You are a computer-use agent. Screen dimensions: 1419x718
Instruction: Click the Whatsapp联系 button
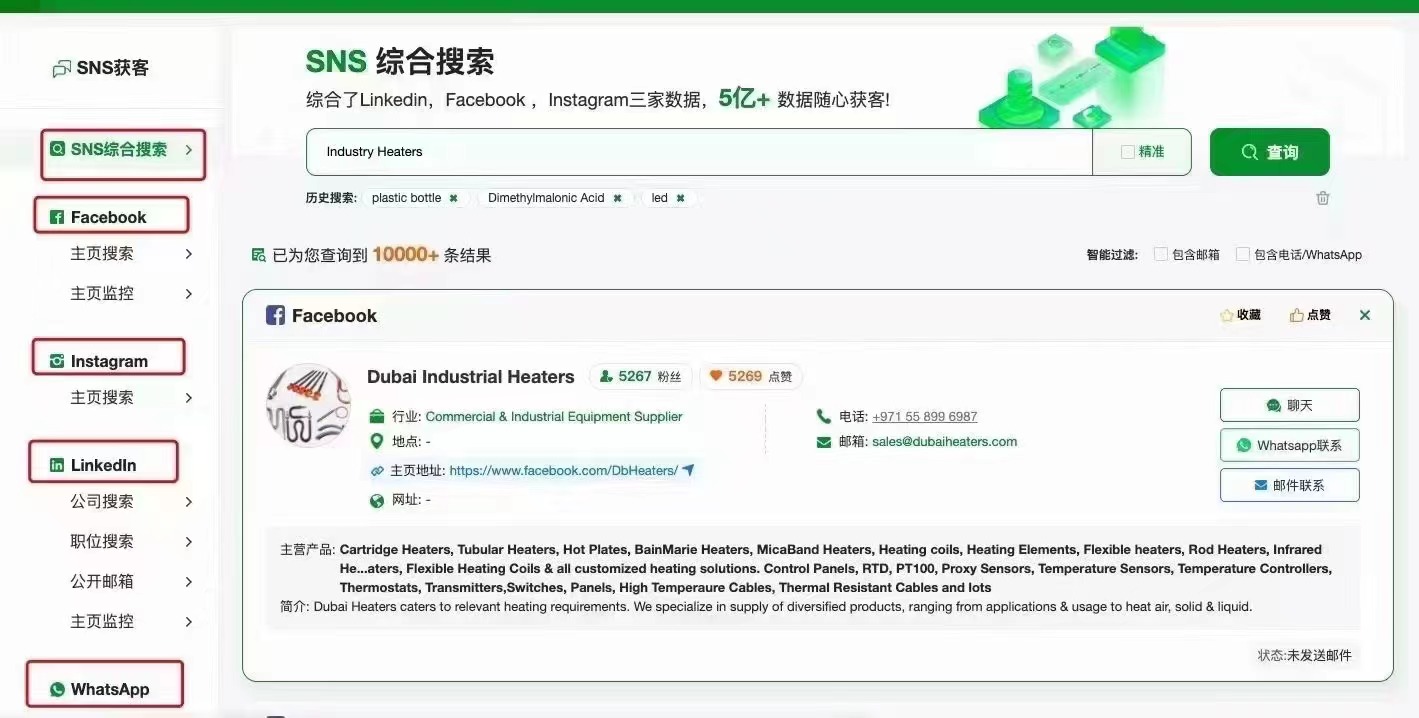point(1290,445)
